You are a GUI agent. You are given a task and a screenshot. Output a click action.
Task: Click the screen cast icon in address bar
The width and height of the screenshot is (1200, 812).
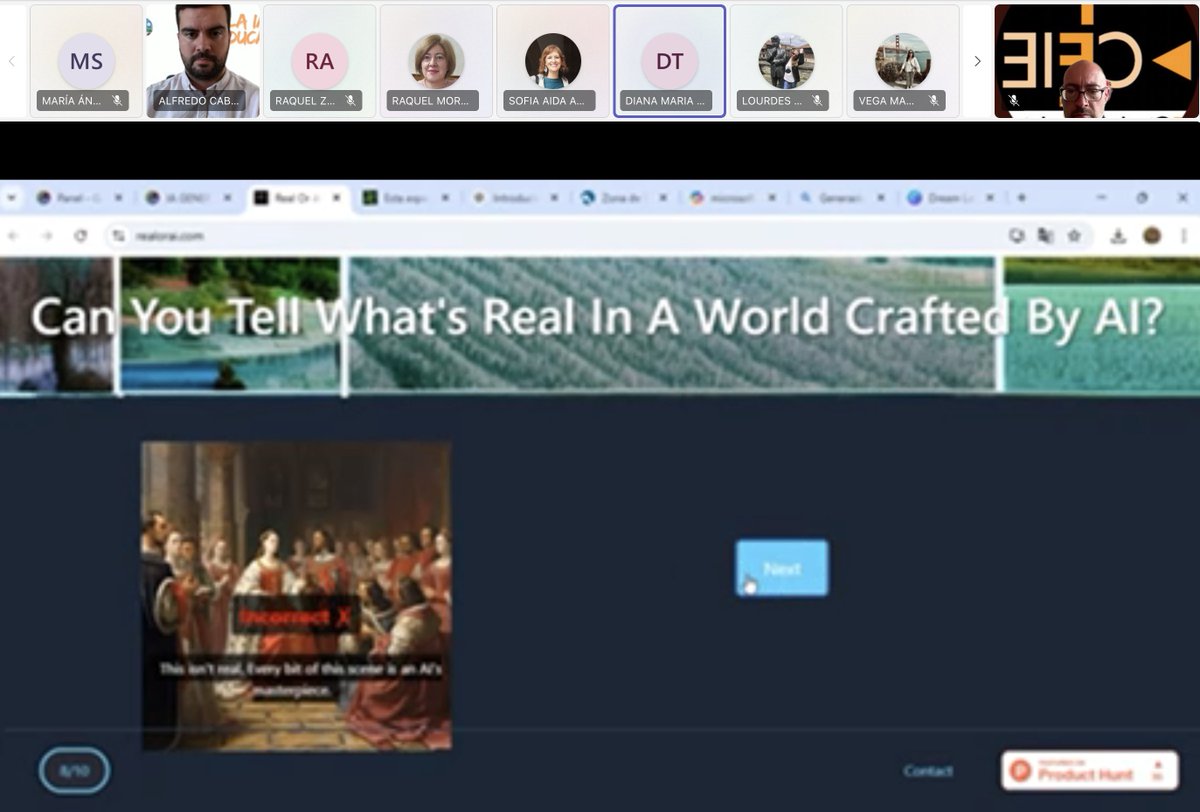[x=1018, y=236]
